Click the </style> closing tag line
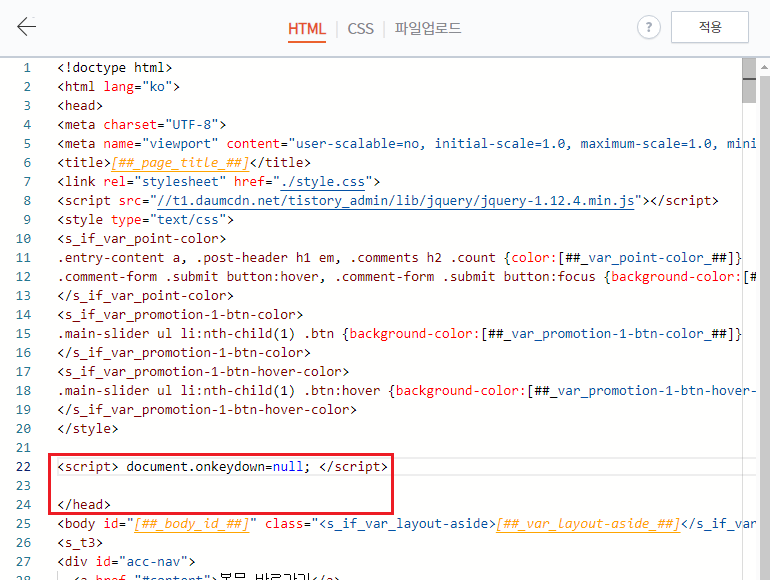 tap(87, 429)
